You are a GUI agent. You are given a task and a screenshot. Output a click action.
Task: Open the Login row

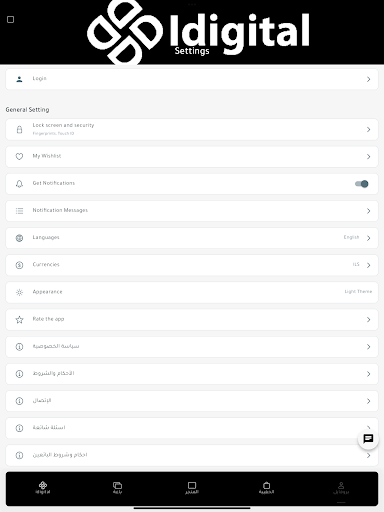tap(192, 79)
